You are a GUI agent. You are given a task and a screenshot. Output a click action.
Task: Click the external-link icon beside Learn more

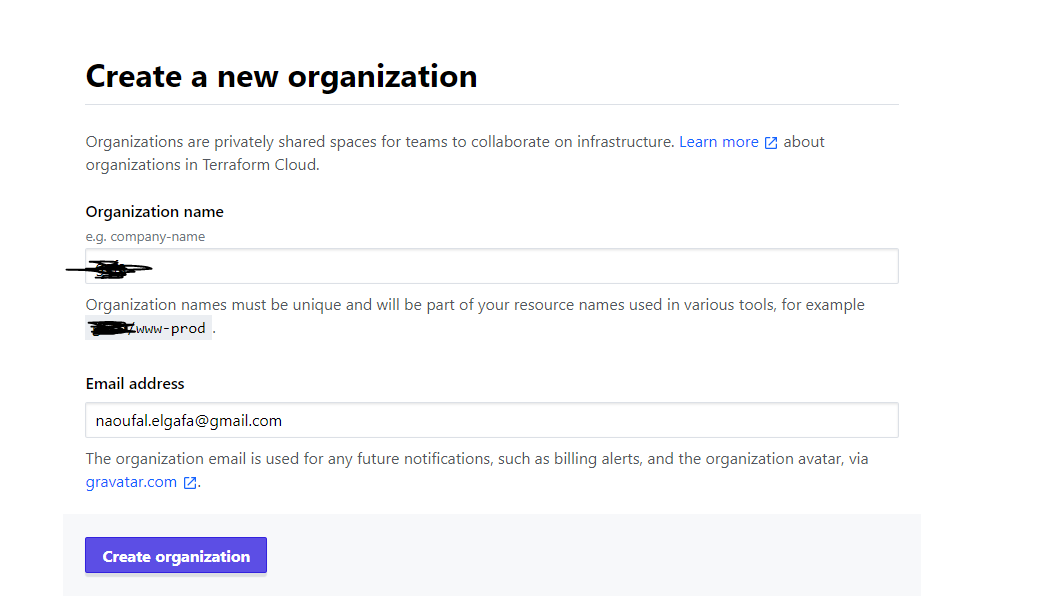point(770,141)
